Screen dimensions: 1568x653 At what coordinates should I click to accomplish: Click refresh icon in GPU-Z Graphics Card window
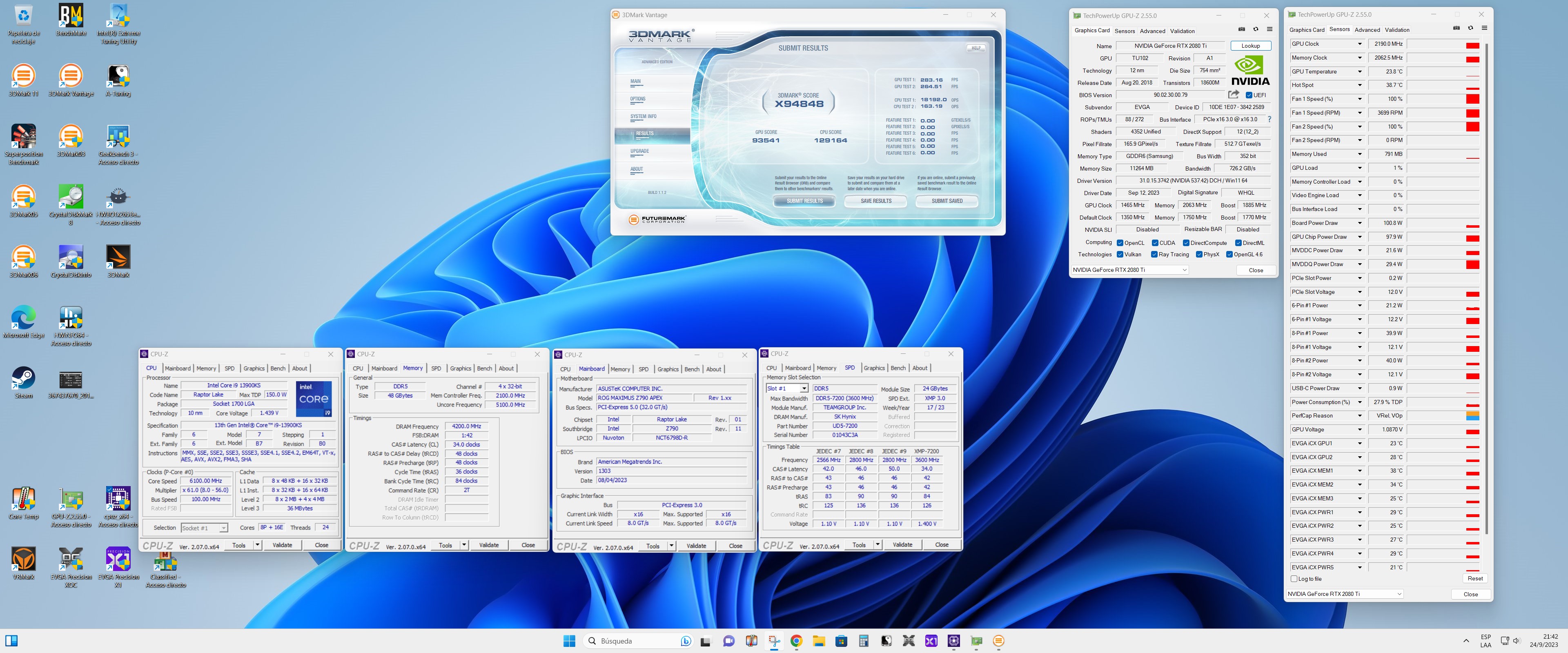[1256, 29]
